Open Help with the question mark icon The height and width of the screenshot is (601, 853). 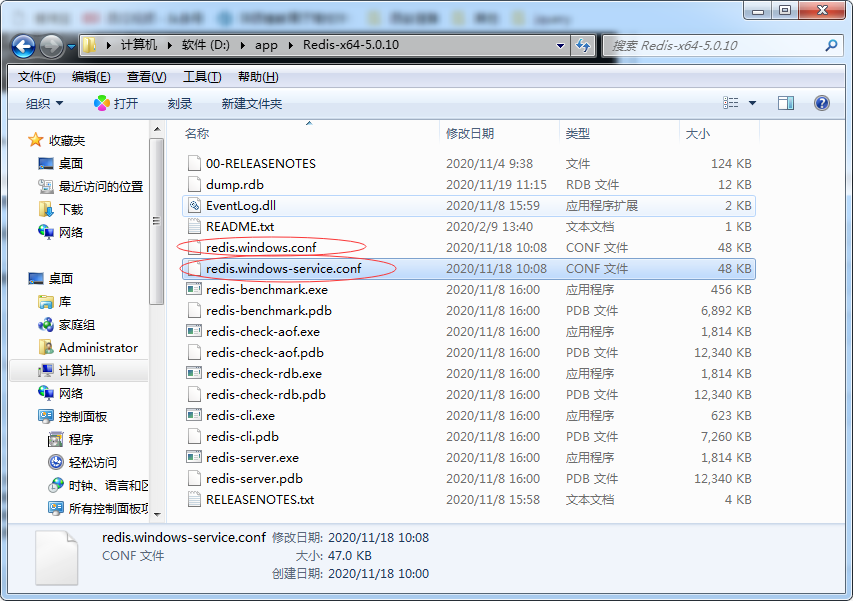821,103
